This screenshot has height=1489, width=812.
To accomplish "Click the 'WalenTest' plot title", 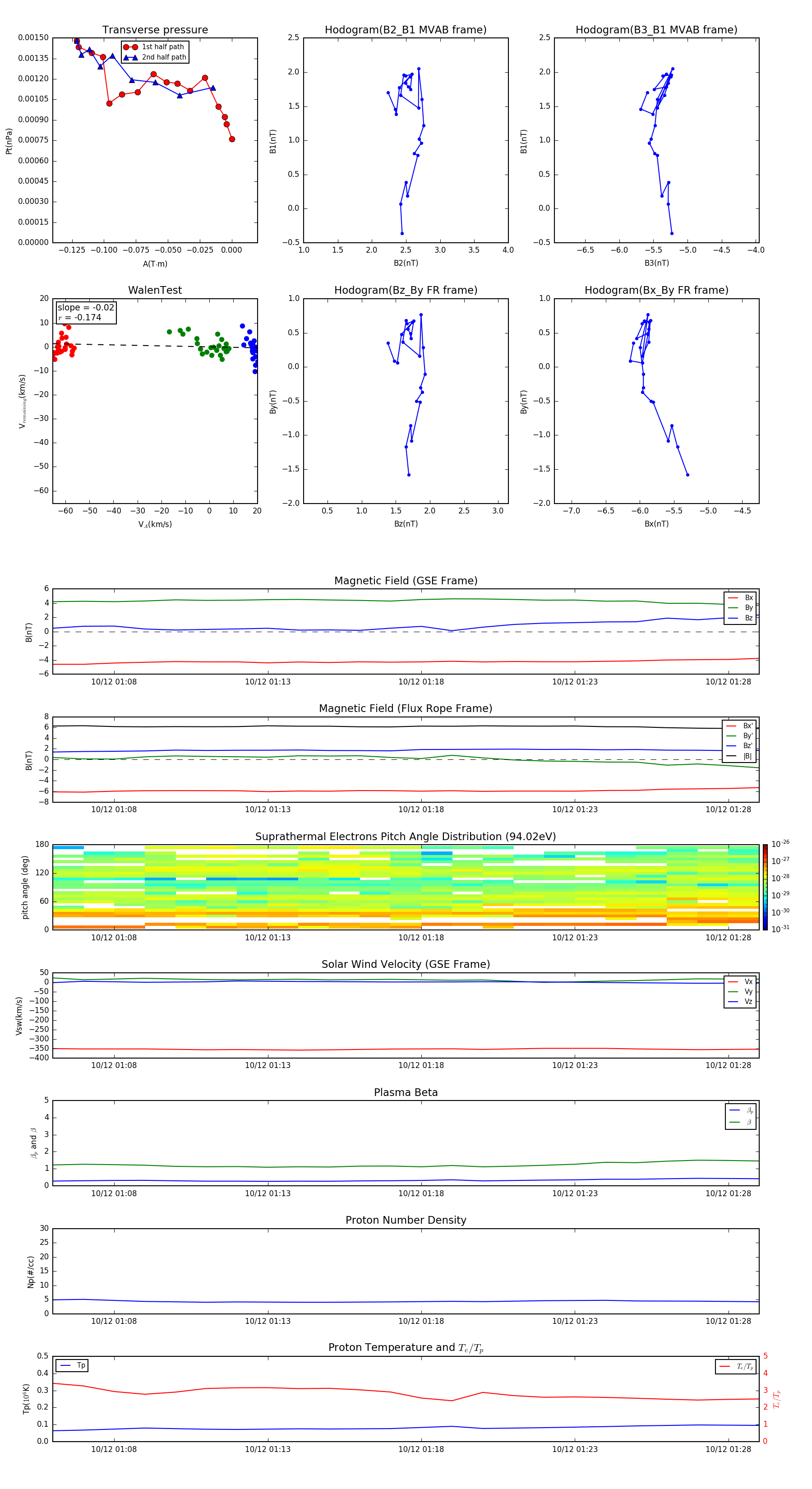I will click(155, 290).
